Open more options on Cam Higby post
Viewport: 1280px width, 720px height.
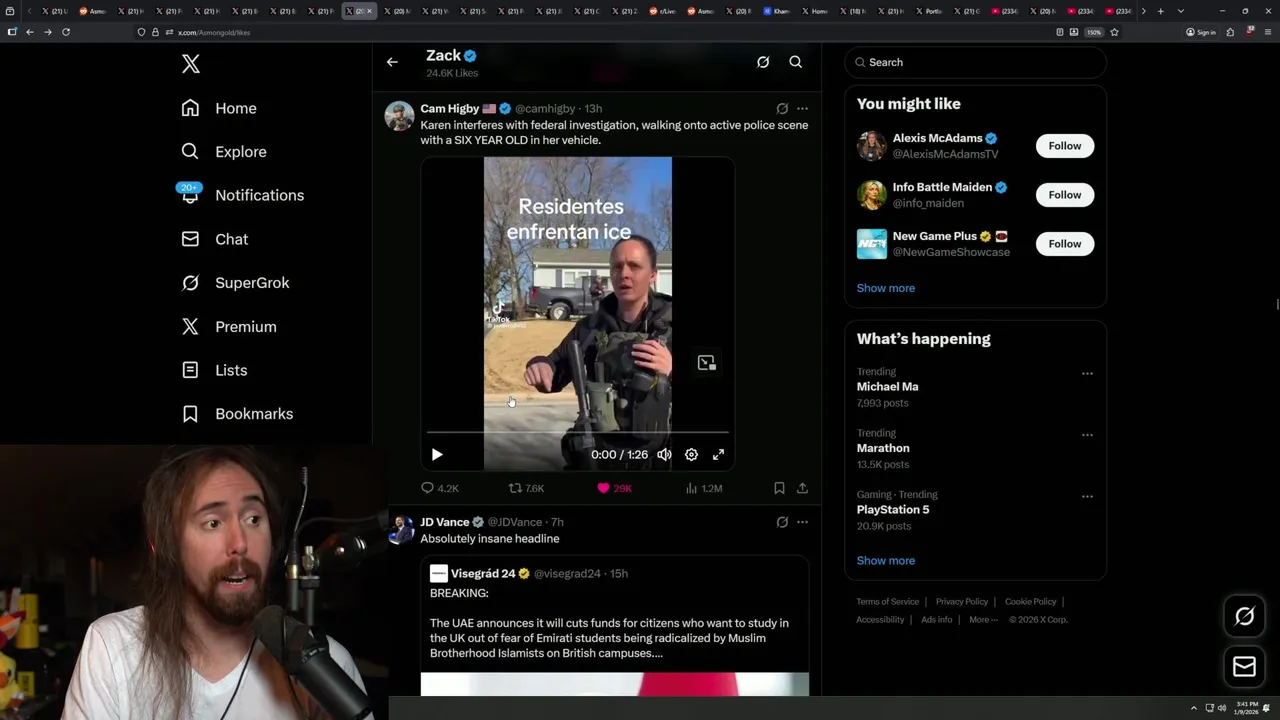pos(802,108)
